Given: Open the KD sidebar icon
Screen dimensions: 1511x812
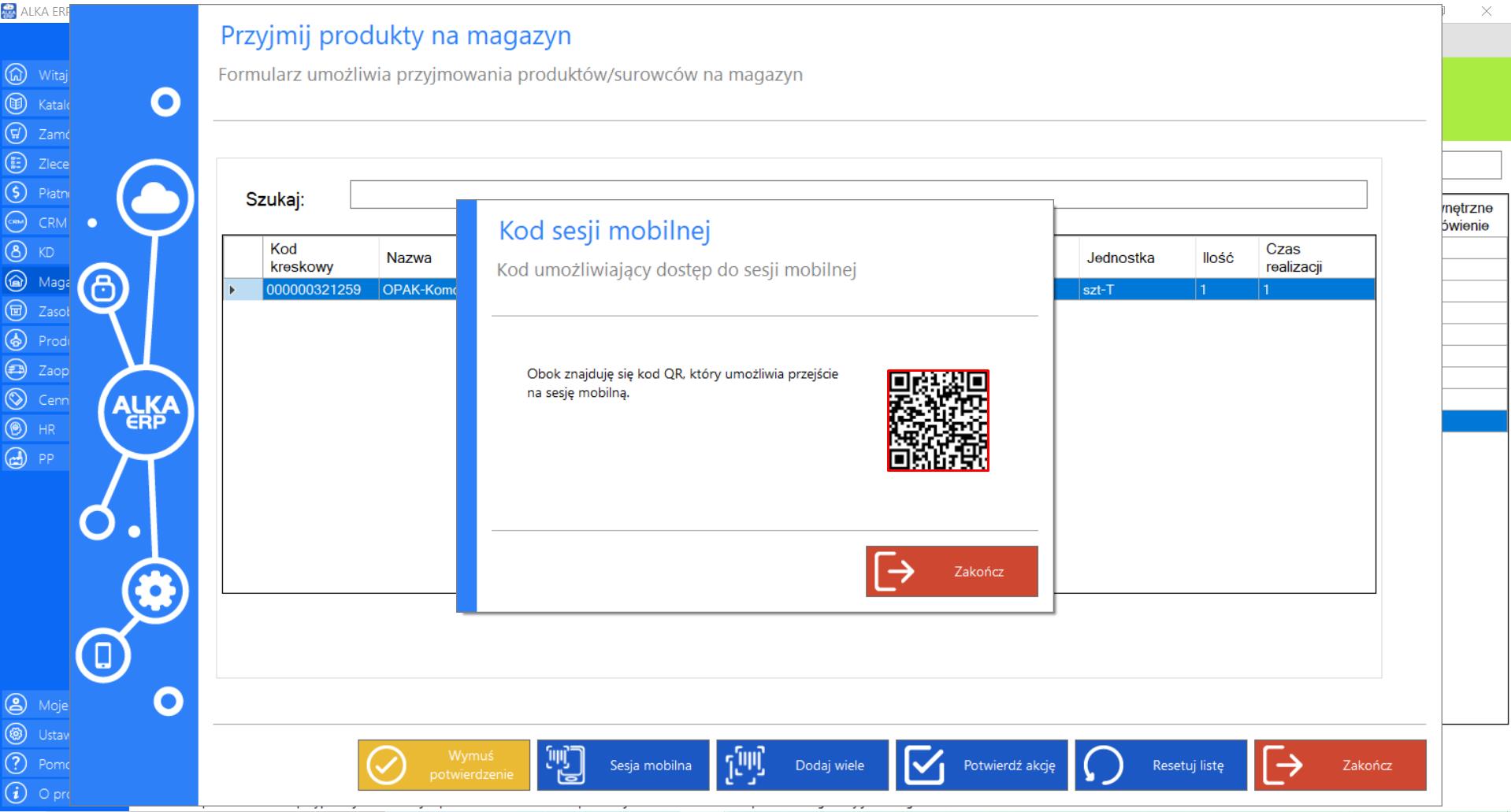Looking at the screenshot, I should coord(16,251).
